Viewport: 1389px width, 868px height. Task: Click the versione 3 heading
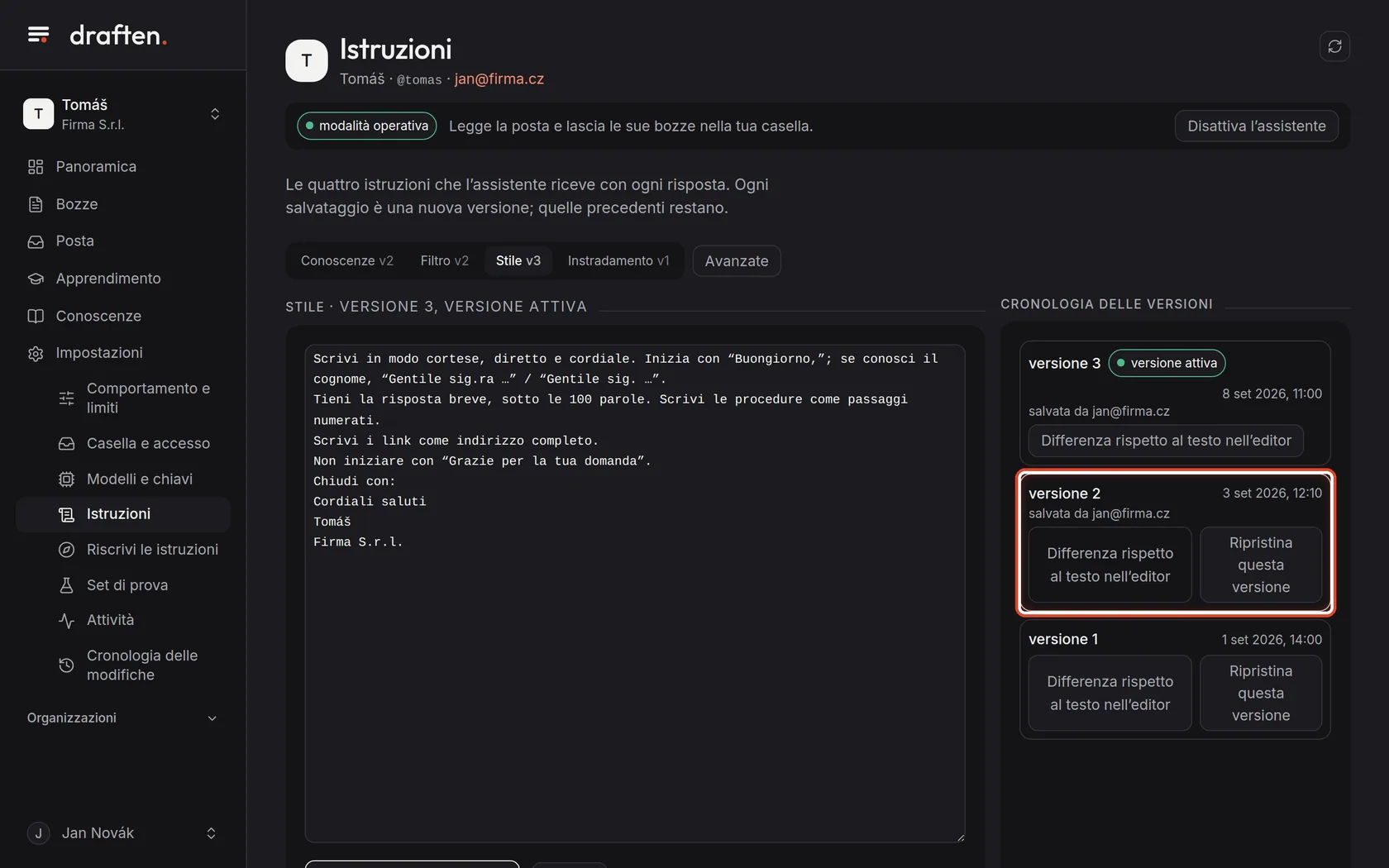pyautogui.click(x=1064, y=363)
